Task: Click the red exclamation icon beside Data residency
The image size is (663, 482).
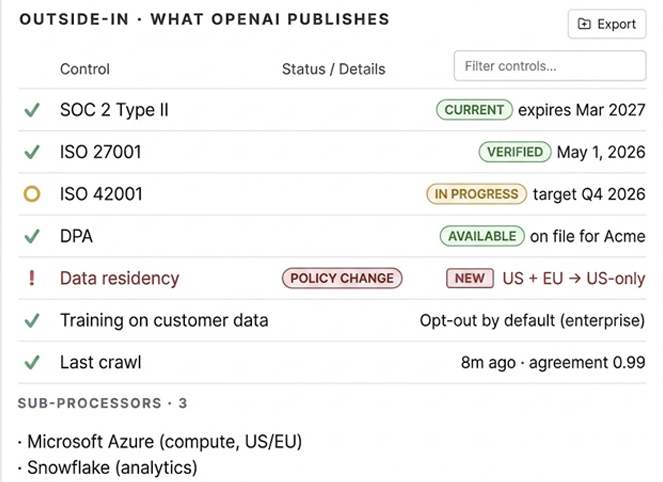Action: click(32, 278)
